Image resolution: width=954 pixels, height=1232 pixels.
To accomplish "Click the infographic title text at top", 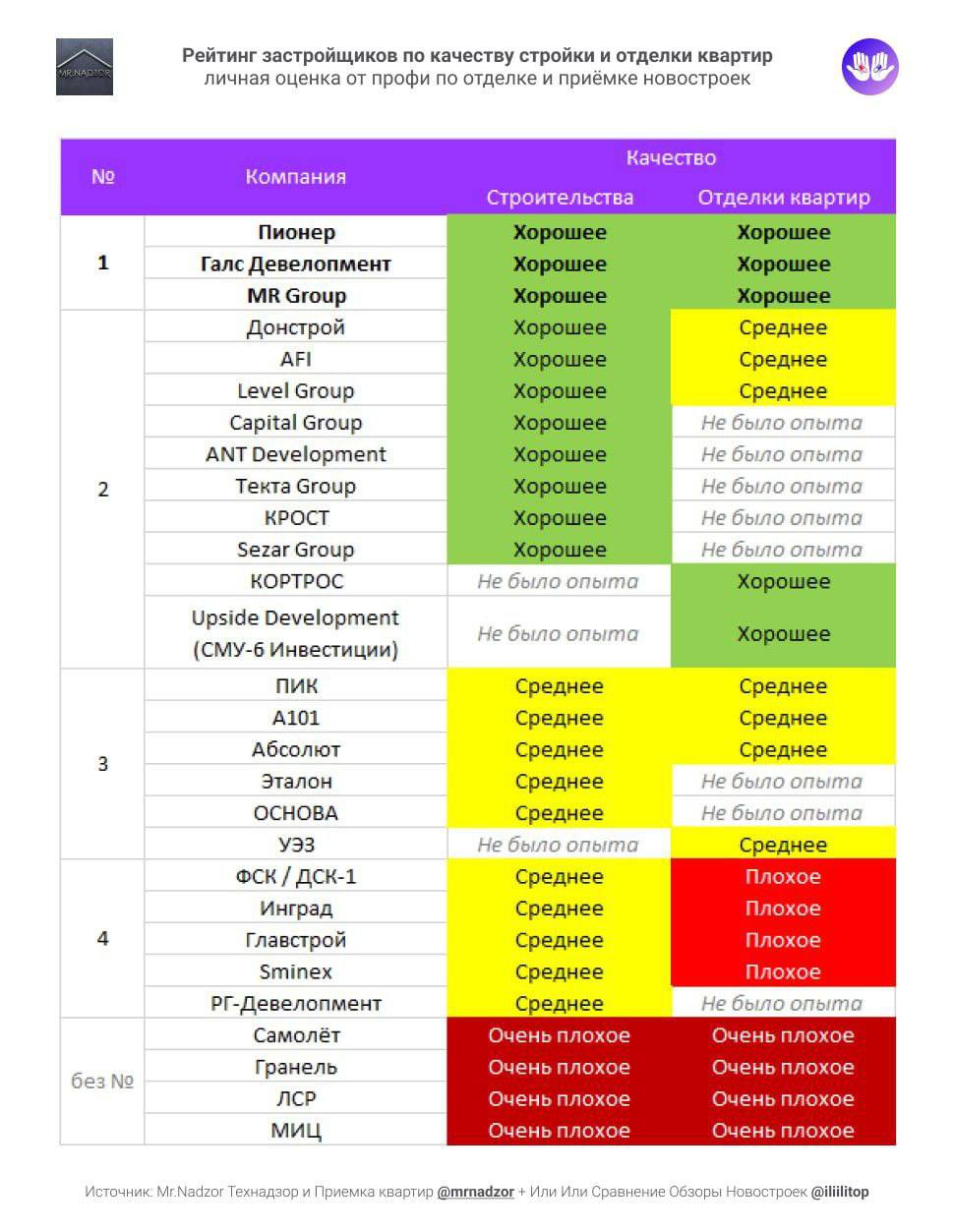I will coord(477,56).
